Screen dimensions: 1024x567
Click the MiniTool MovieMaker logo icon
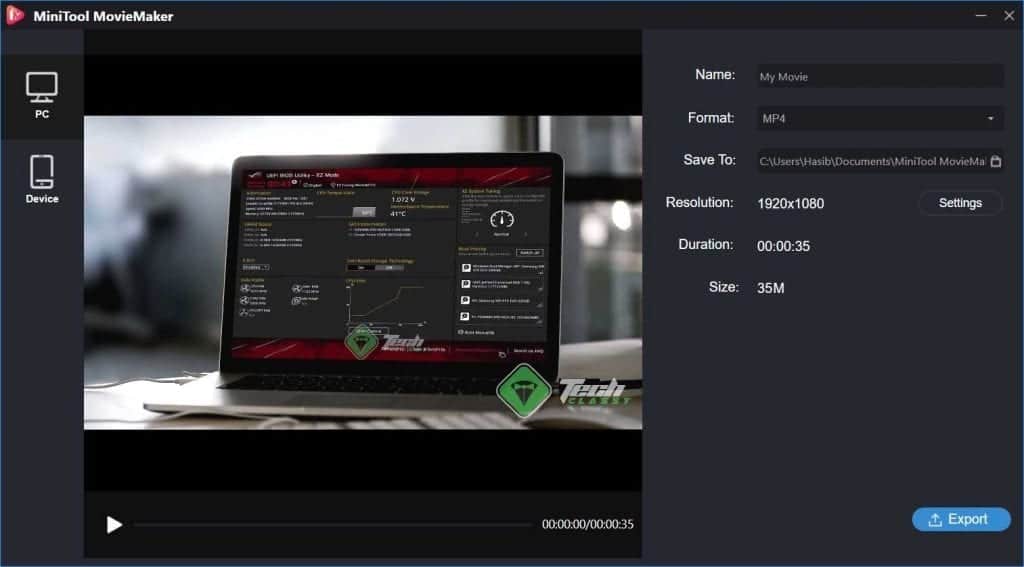tap(14, 16)
